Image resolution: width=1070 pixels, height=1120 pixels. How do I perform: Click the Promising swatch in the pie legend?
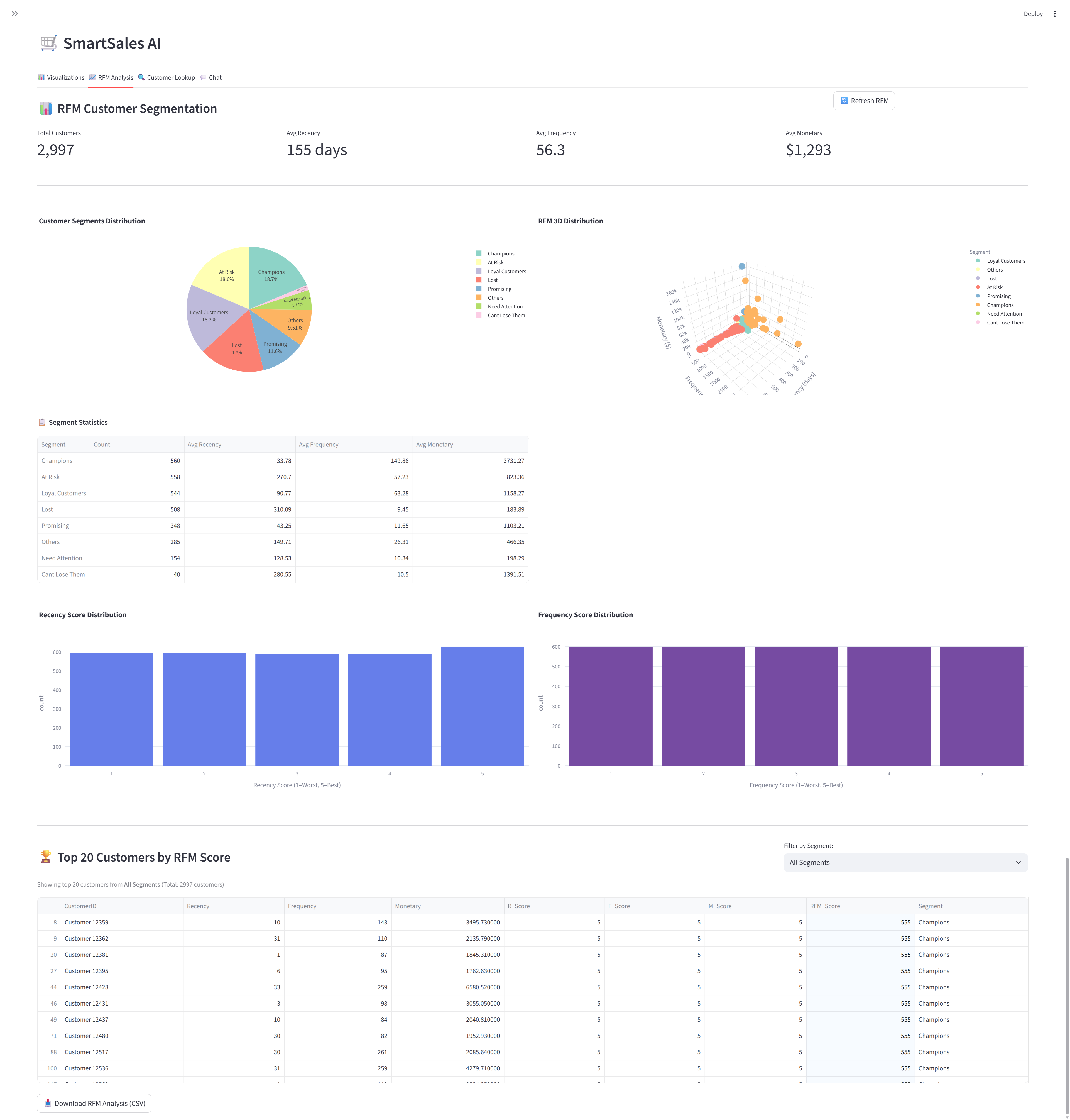coord(479,289)
